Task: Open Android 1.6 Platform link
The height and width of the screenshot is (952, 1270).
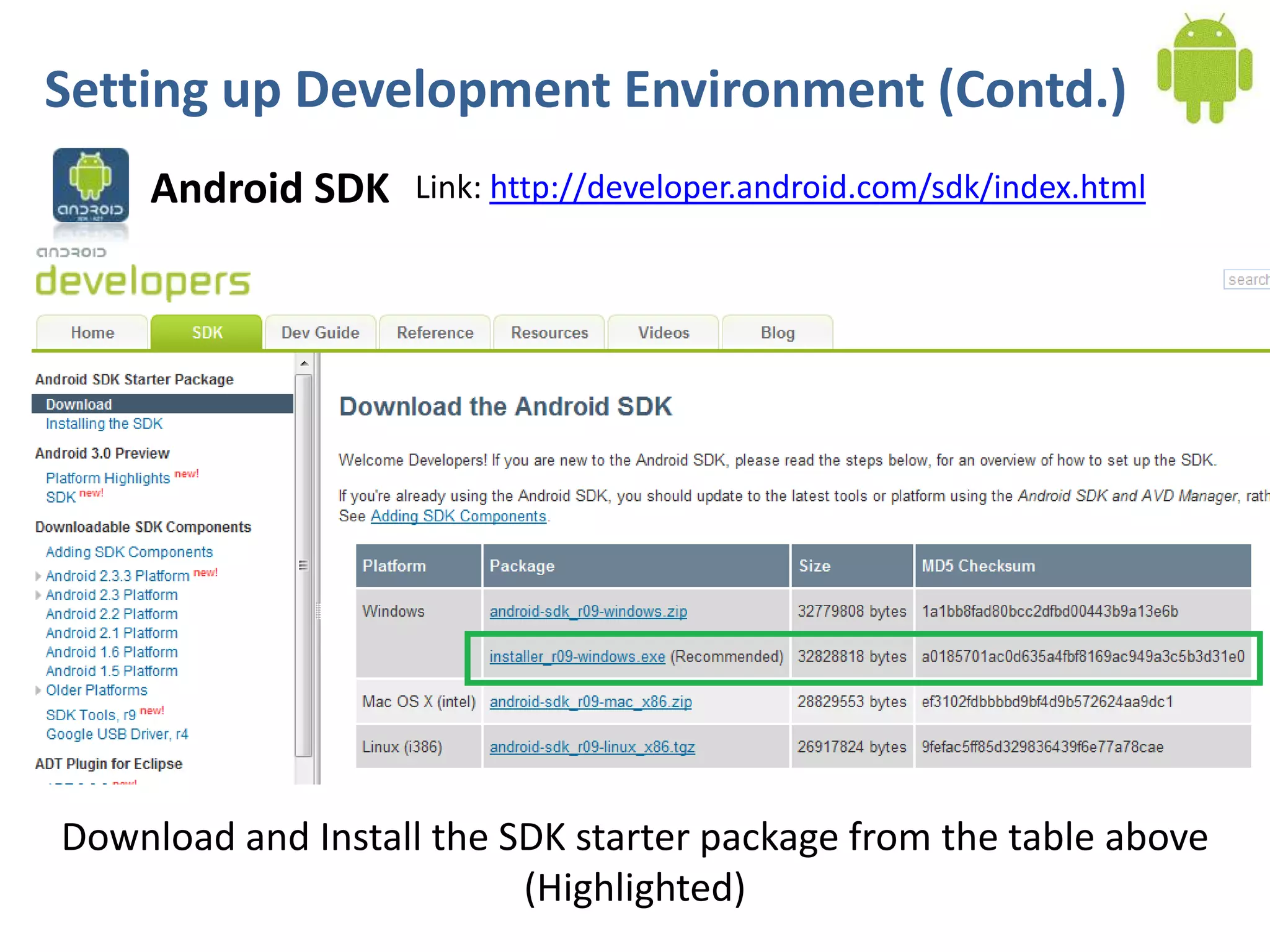Action: [112, 653]
